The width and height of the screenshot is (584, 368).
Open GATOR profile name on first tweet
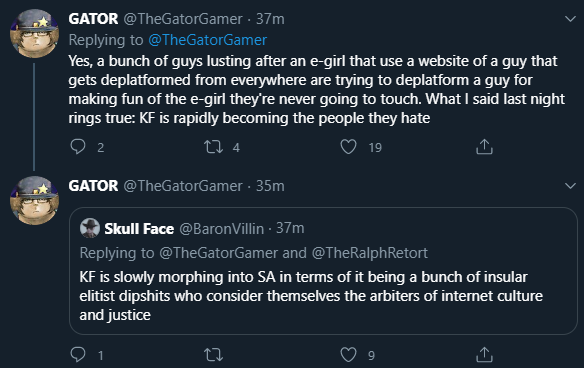pos(93,19)
